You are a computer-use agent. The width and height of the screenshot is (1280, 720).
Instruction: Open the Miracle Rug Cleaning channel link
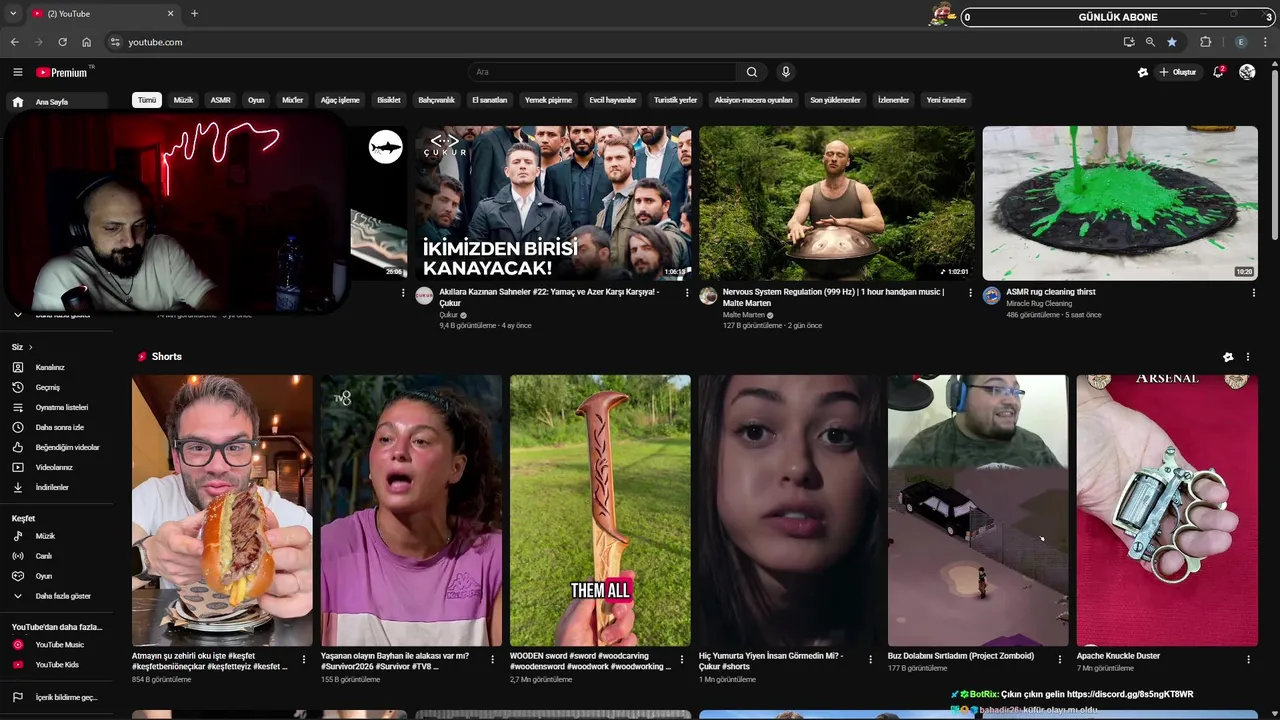coord(1039,303)
